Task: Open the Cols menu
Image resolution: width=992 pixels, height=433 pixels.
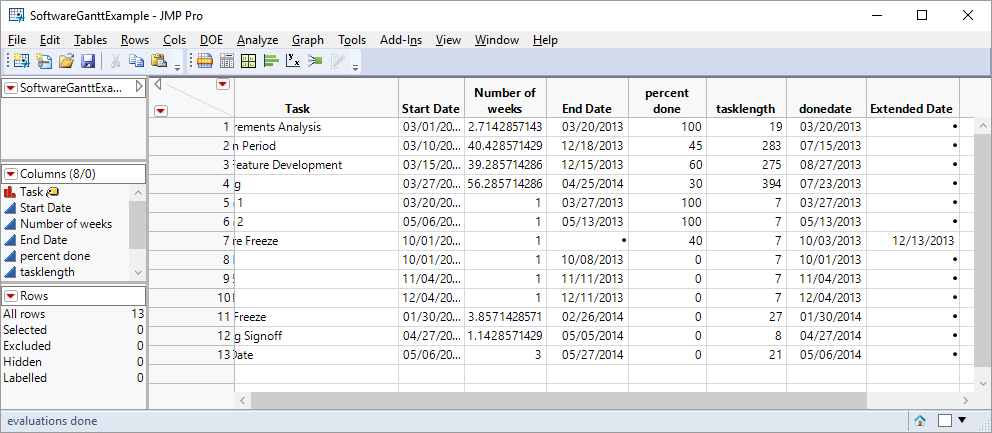Action: 175,40
